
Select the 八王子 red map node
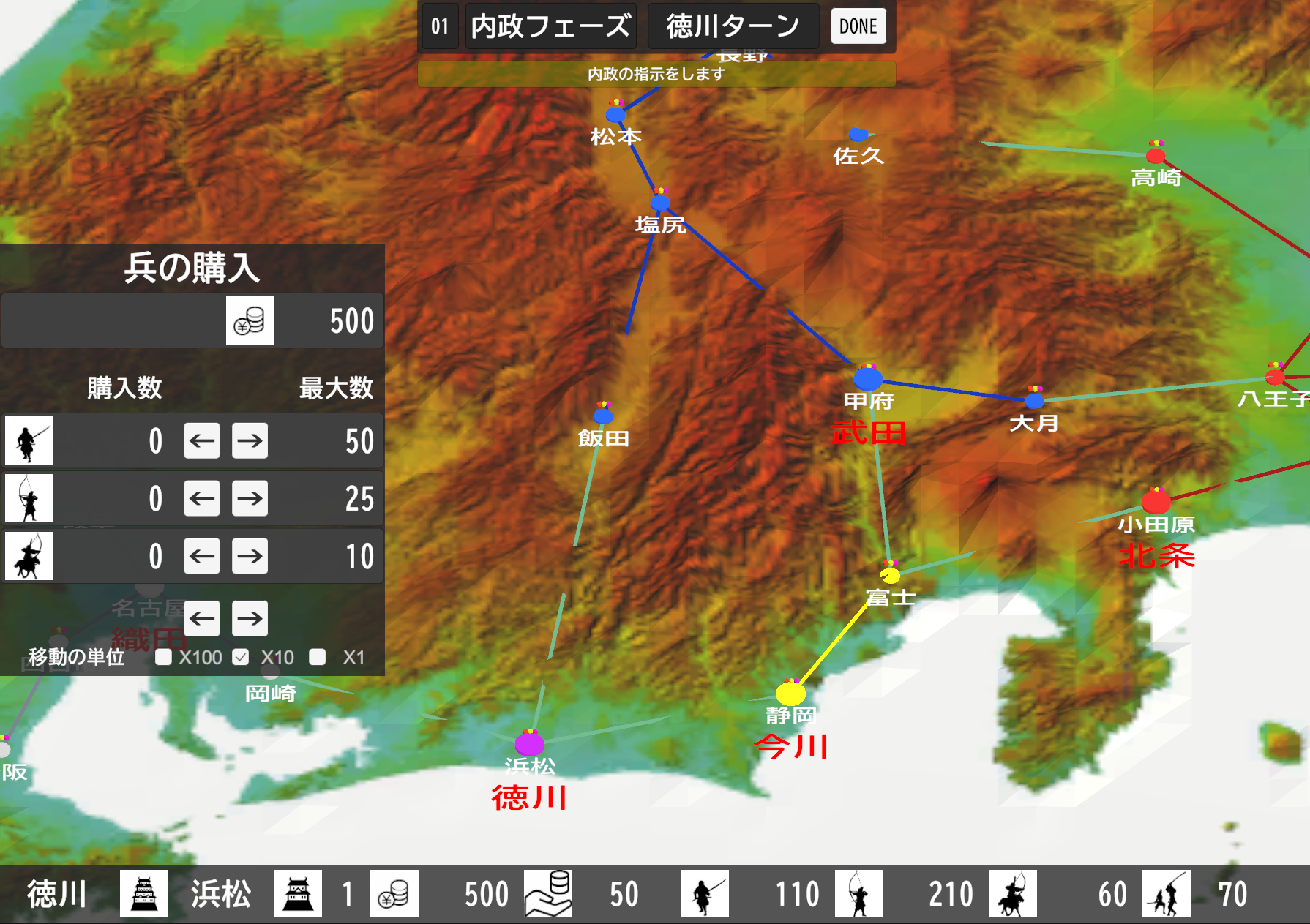[1276, 377]
